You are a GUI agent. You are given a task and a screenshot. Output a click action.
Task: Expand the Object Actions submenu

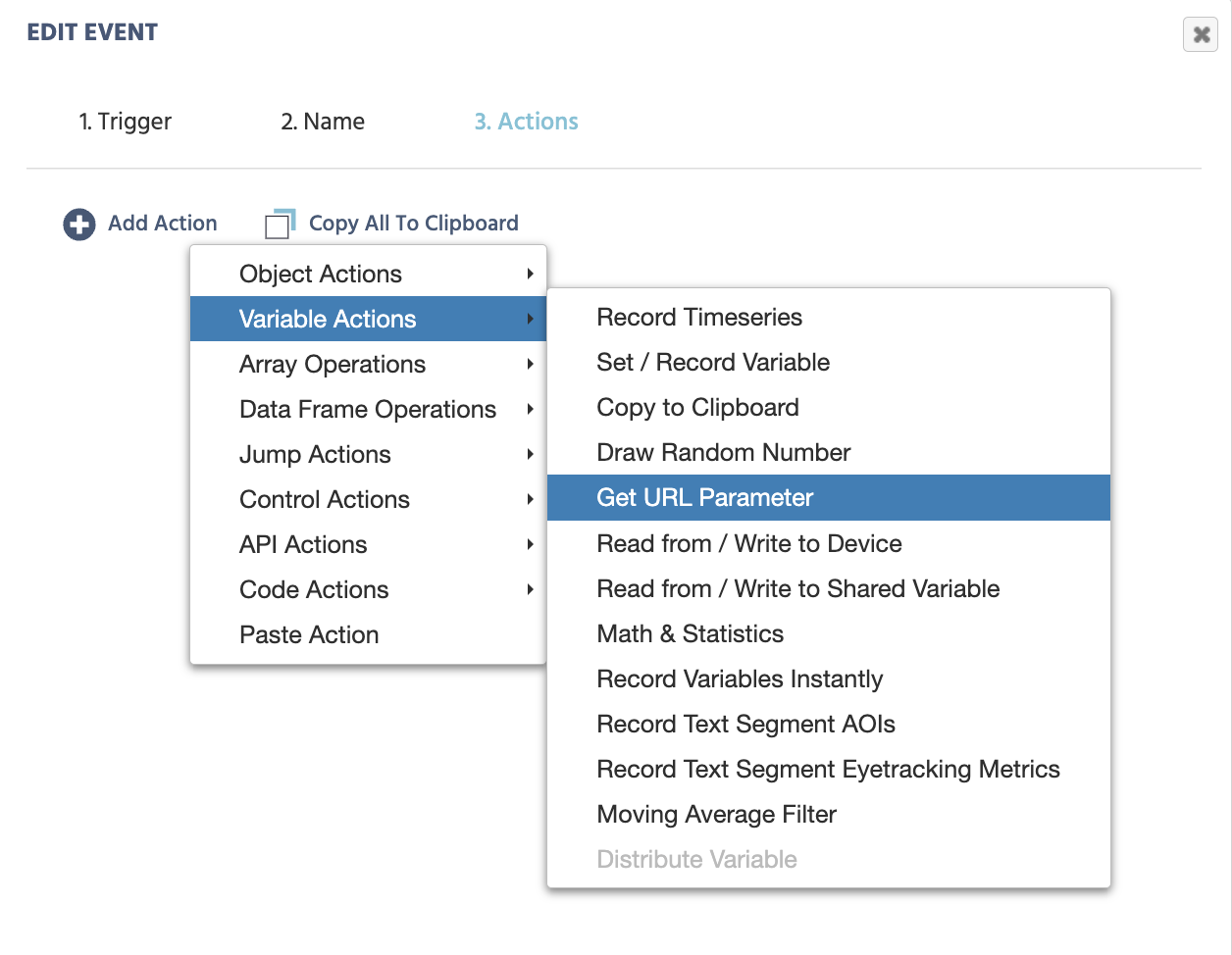(368, 275)
